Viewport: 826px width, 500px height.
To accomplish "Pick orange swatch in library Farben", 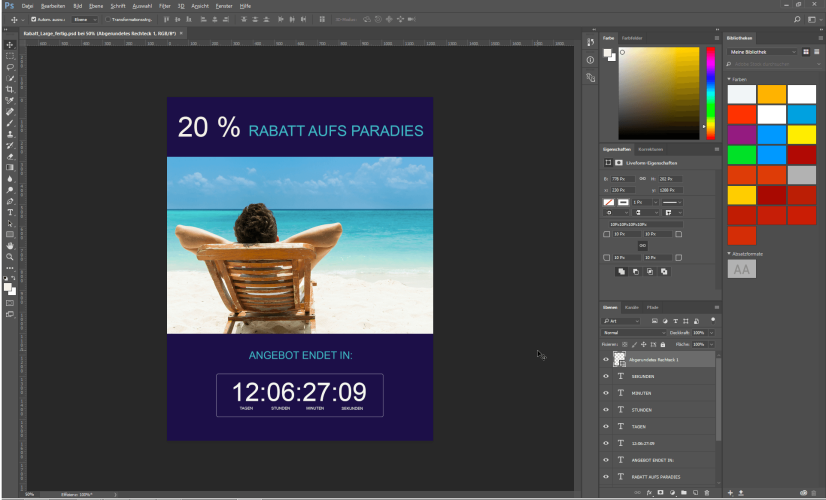I will 772,94.
